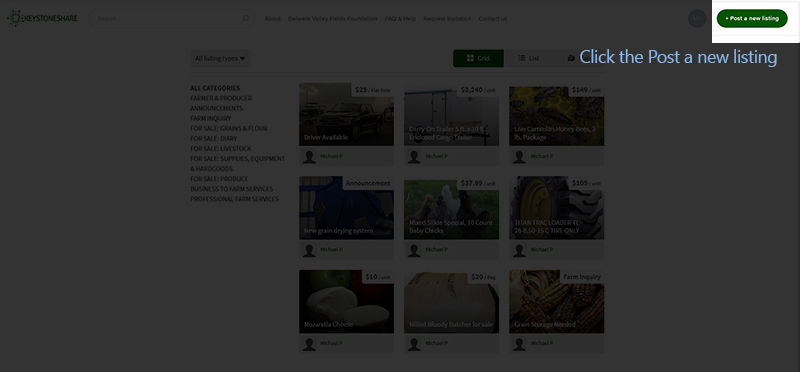Screen dimensions: 800x372
Task: Open the Contact us link
Action: pos(492,19)
